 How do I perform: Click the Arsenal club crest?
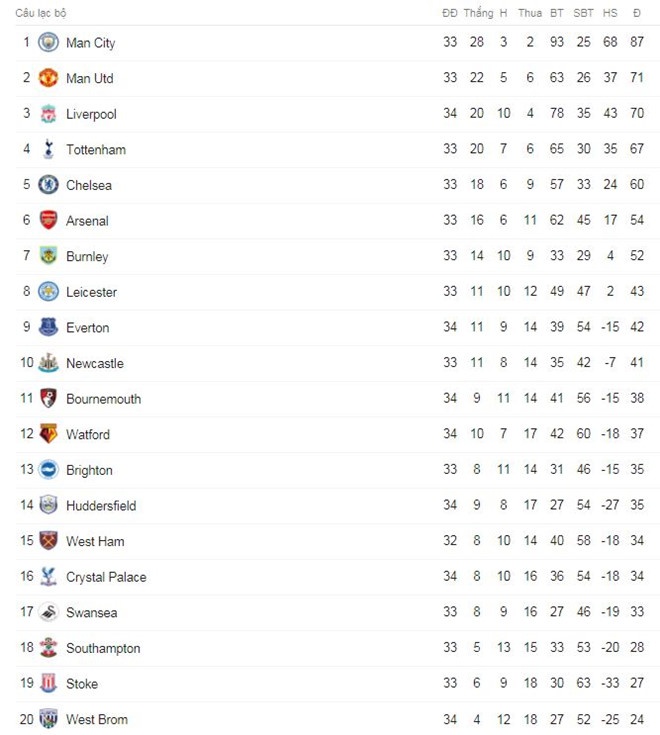(x=48, y=221)
